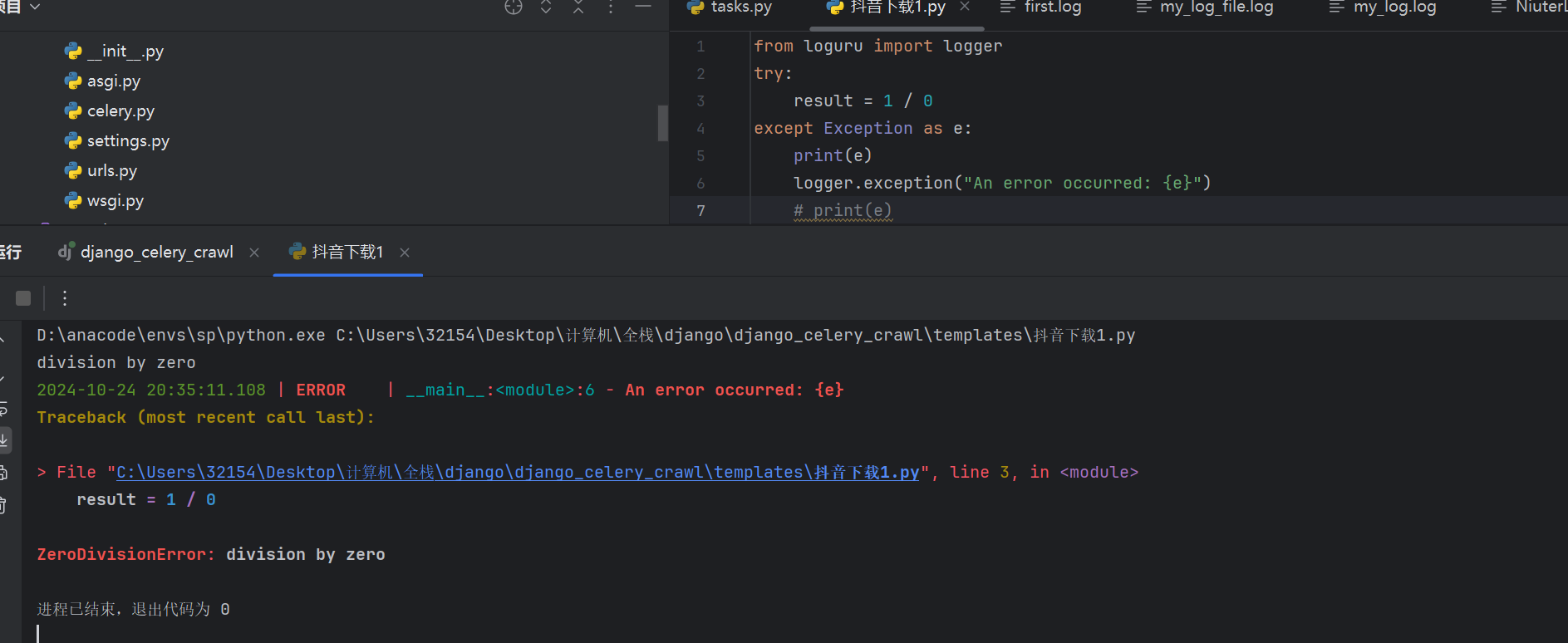Close the 抖音下载1 run tab

405,253
